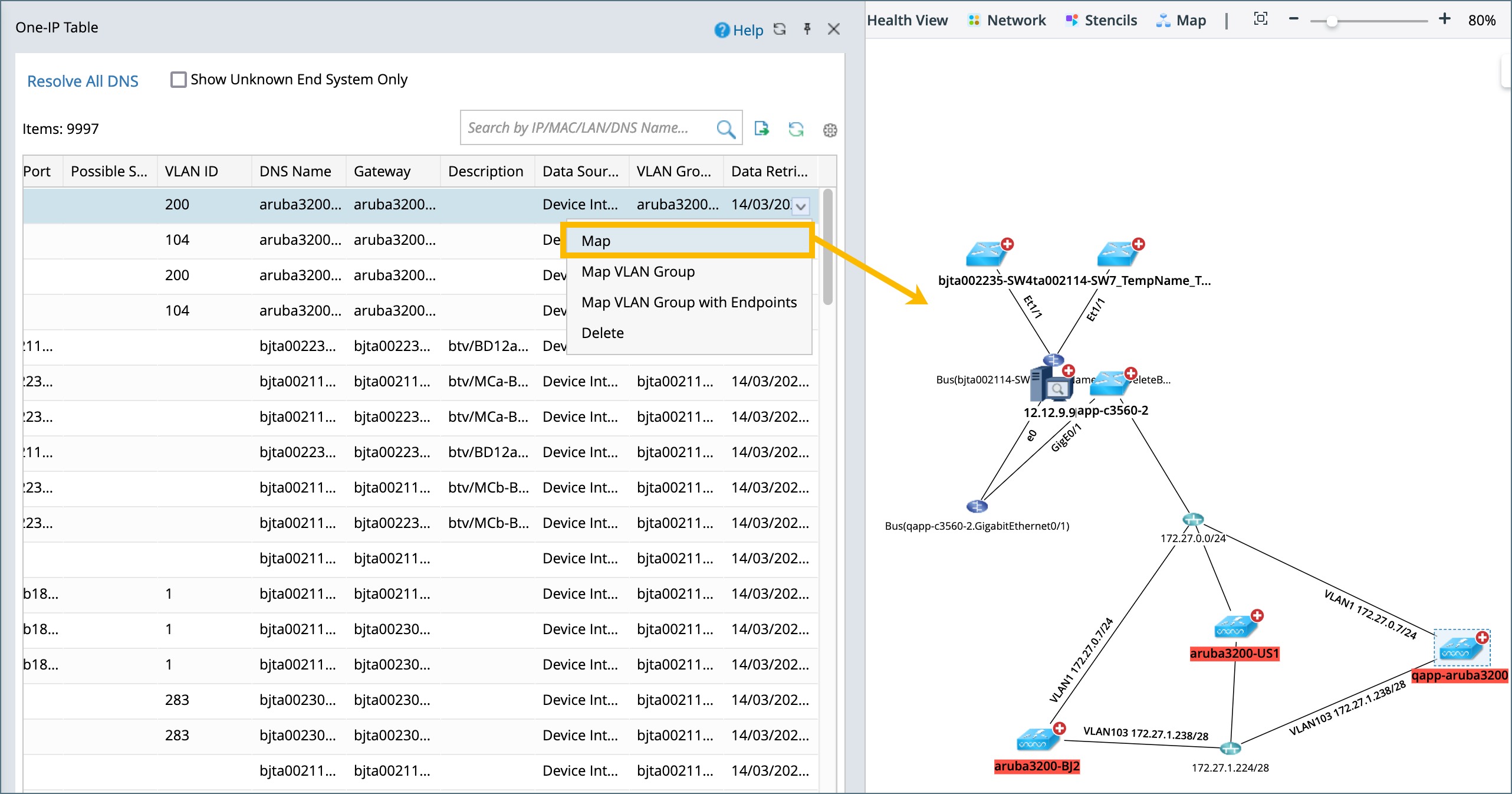Viewport: 1512px width, 794px height.
Task: Click the 172.27.0.0/24 LAN node
Action: pos(1193,520)
